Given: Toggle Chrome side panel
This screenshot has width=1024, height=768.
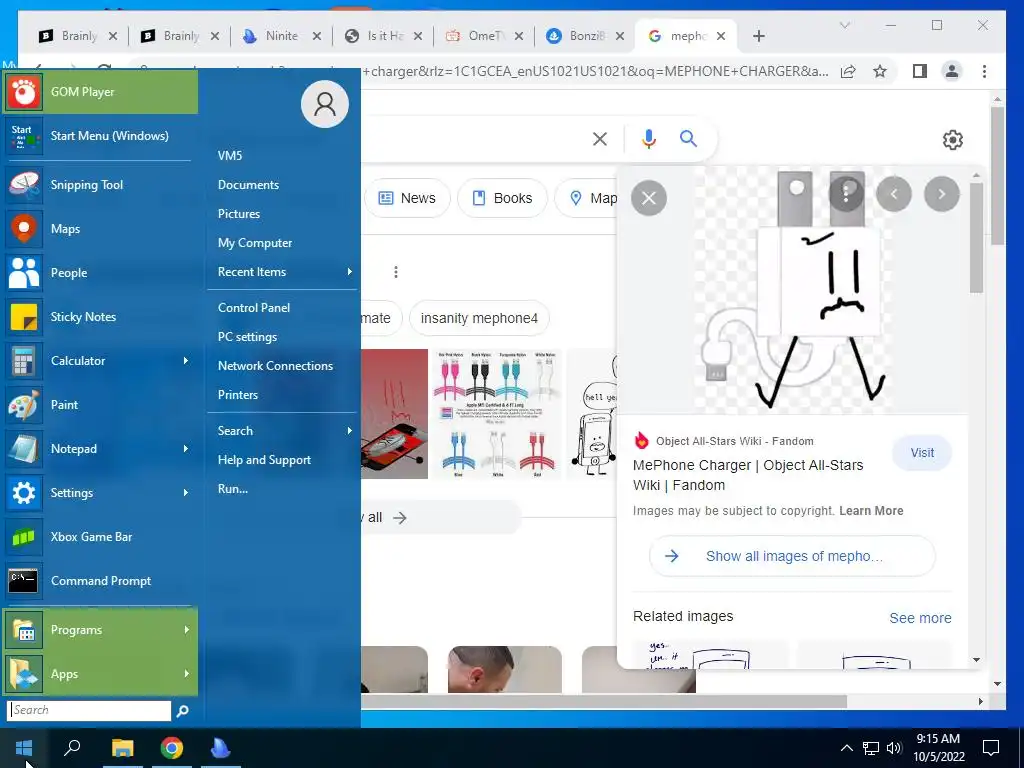Looking at the screenshot, I should click(x=920, y=71).
